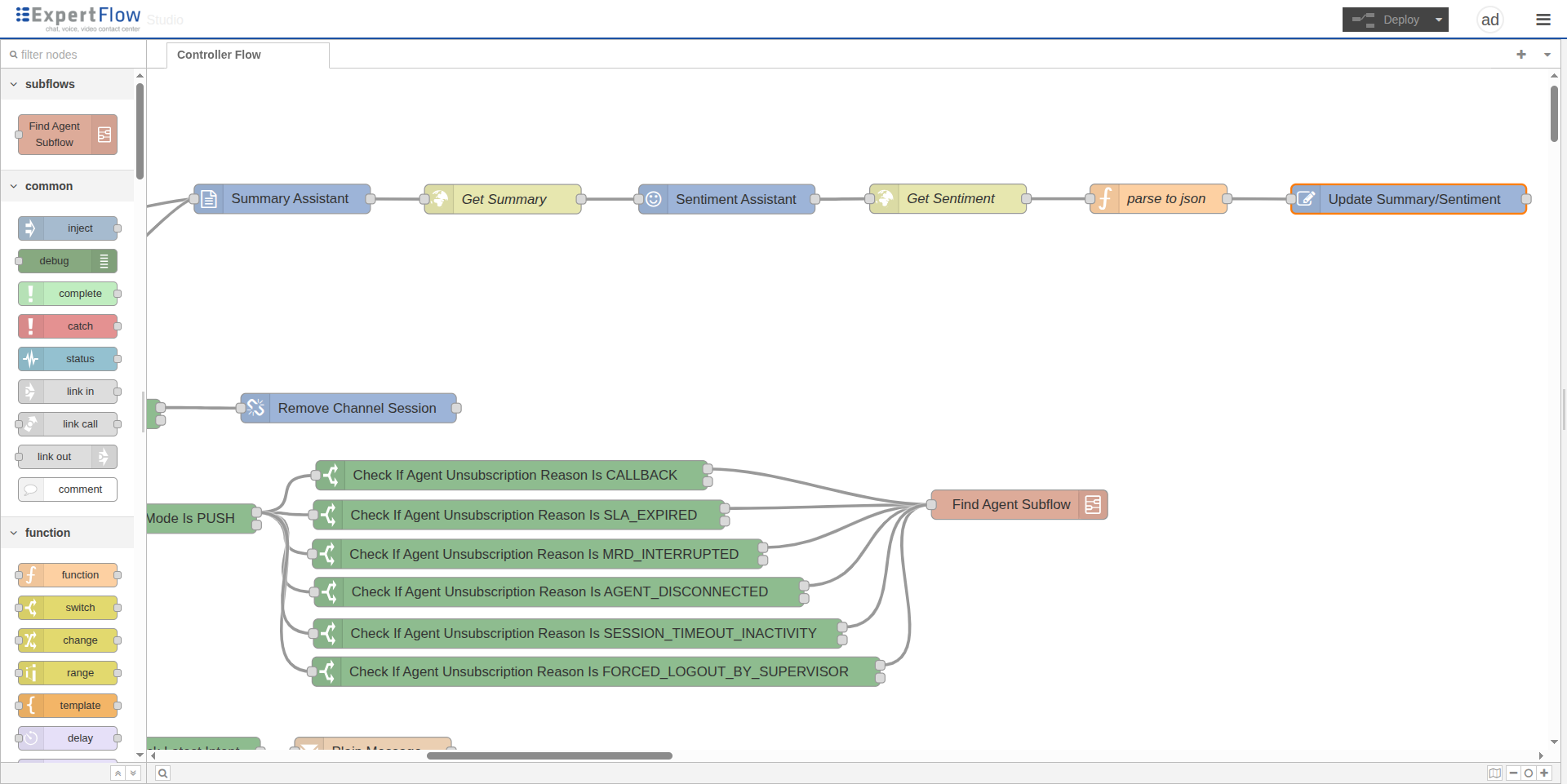The width and height of the screenshot is (1567, 784).
Task: Select the parse to json node
Action: (x=1158, y=199)
